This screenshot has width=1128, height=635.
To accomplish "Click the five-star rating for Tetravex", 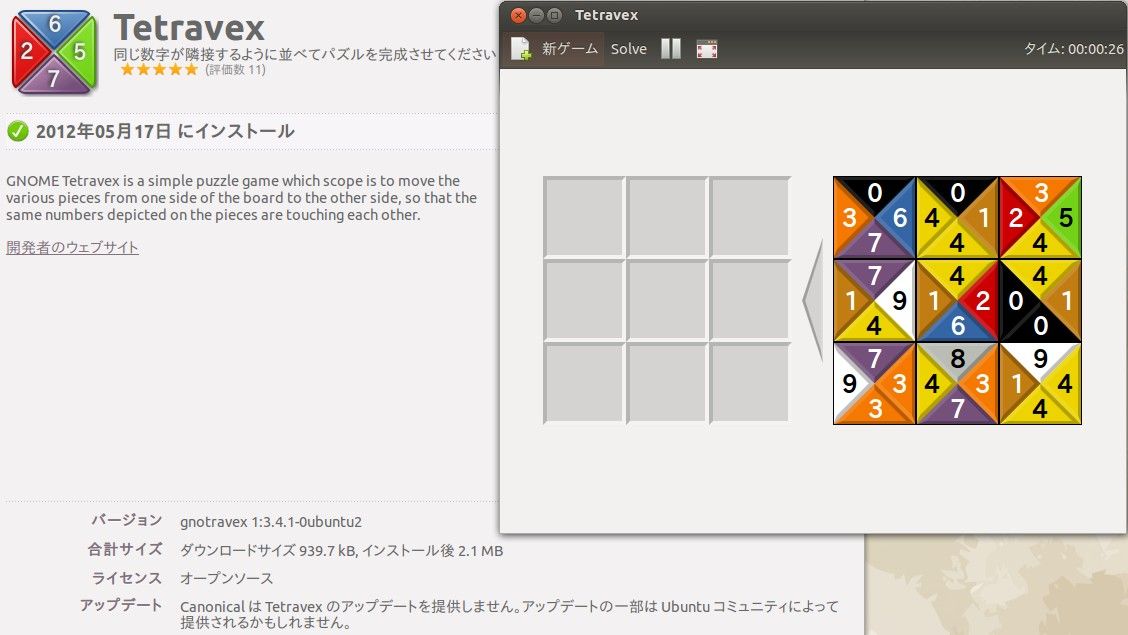I will [x=159, y=70].
